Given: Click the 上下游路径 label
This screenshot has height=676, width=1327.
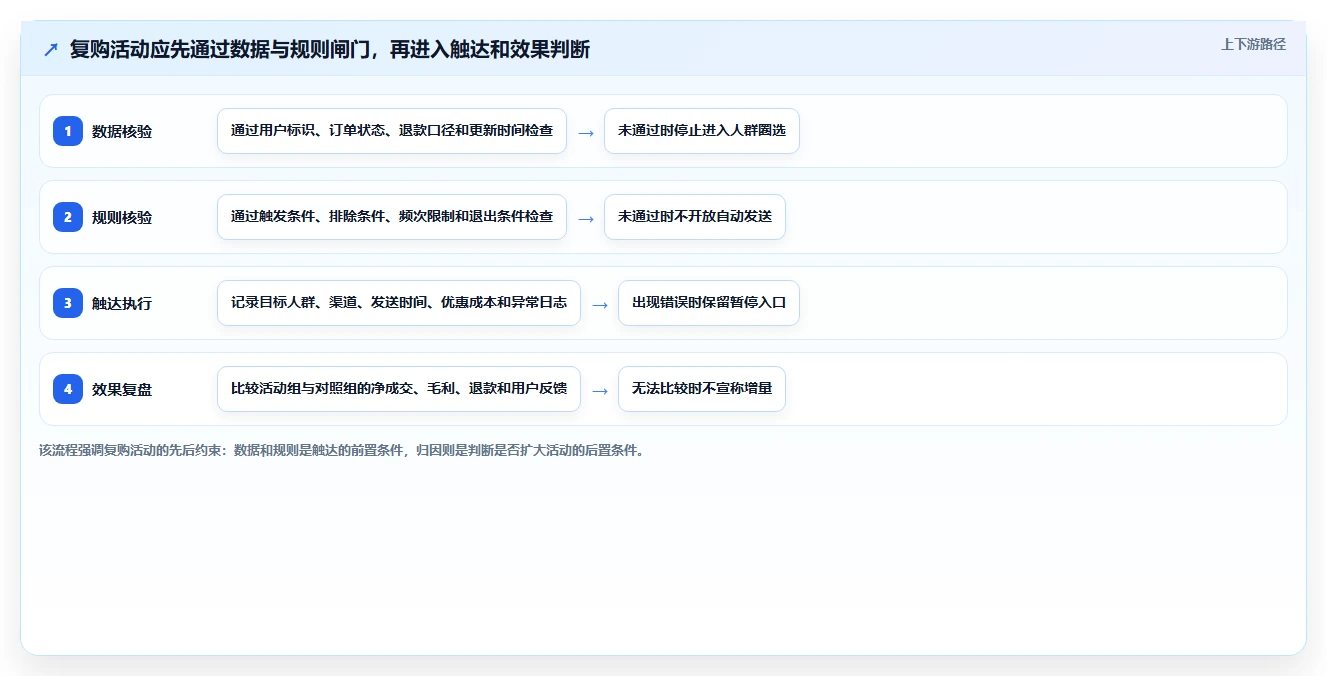Looking at the screenshot, I should 1253,44.
